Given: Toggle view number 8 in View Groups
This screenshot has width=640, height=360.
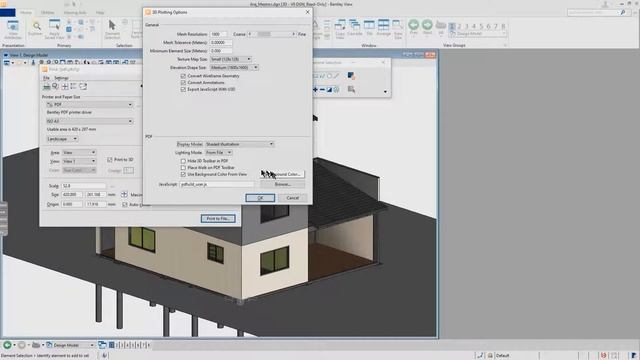Looking at the screenshot, I should point(503,26).
